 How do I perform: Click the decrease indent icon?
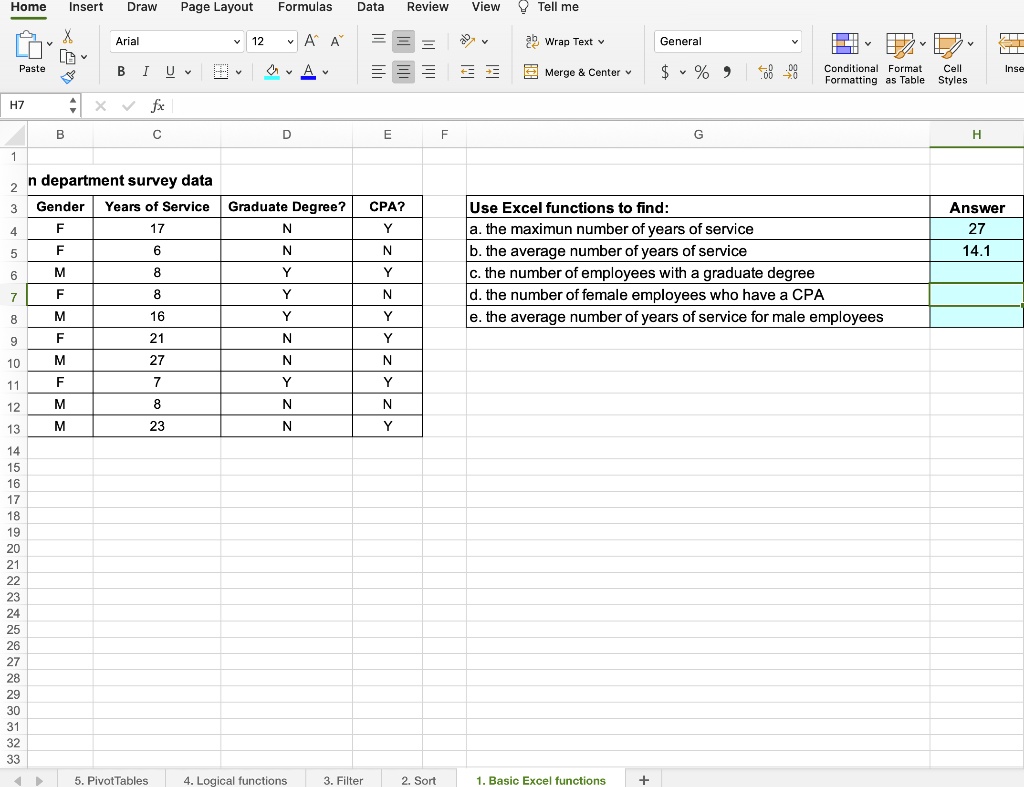(x=467, y=72)
